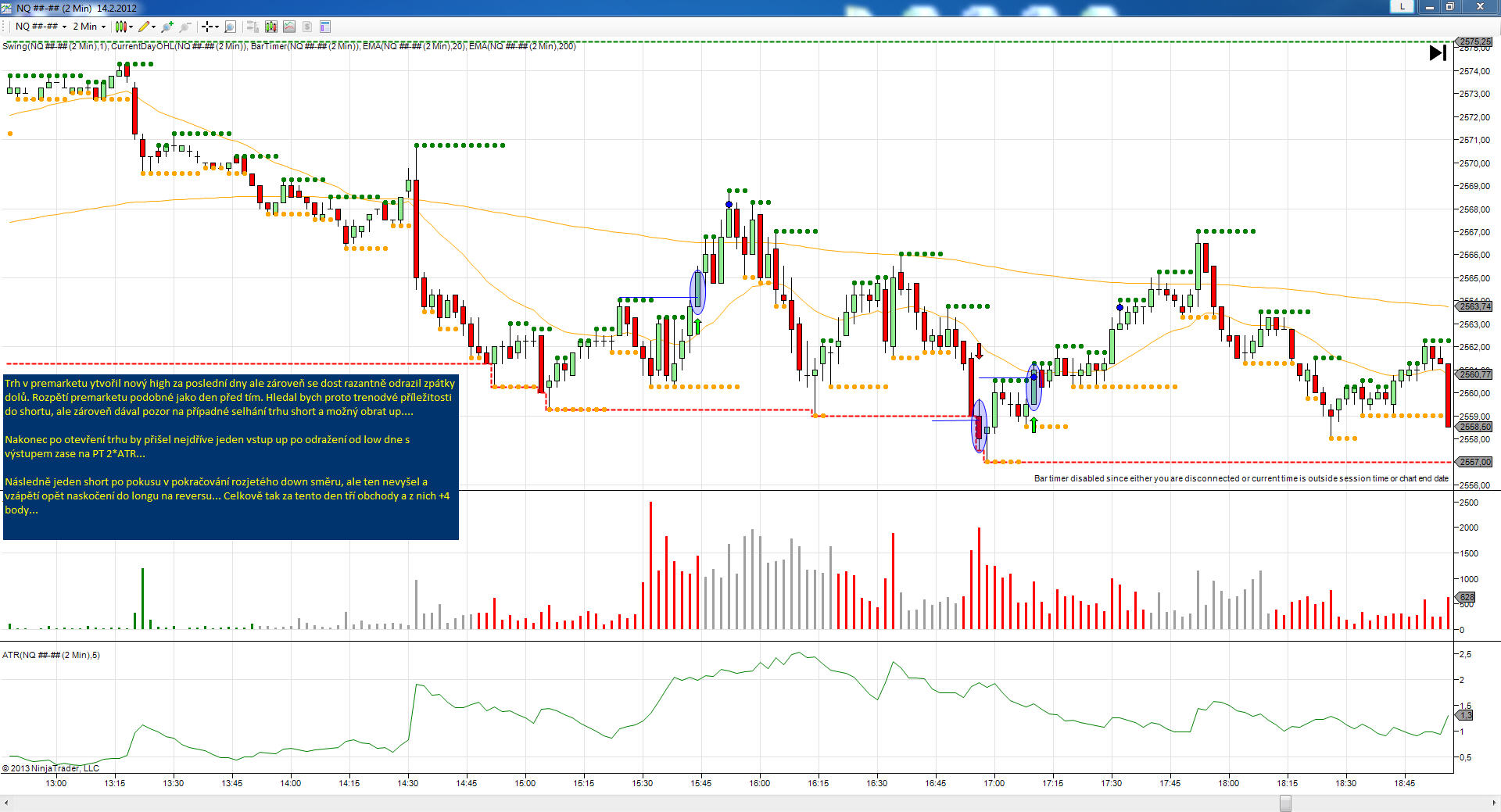Click the L window link button
Viewport: 1501px width, 812px height.
click(x=1402, y=6)
